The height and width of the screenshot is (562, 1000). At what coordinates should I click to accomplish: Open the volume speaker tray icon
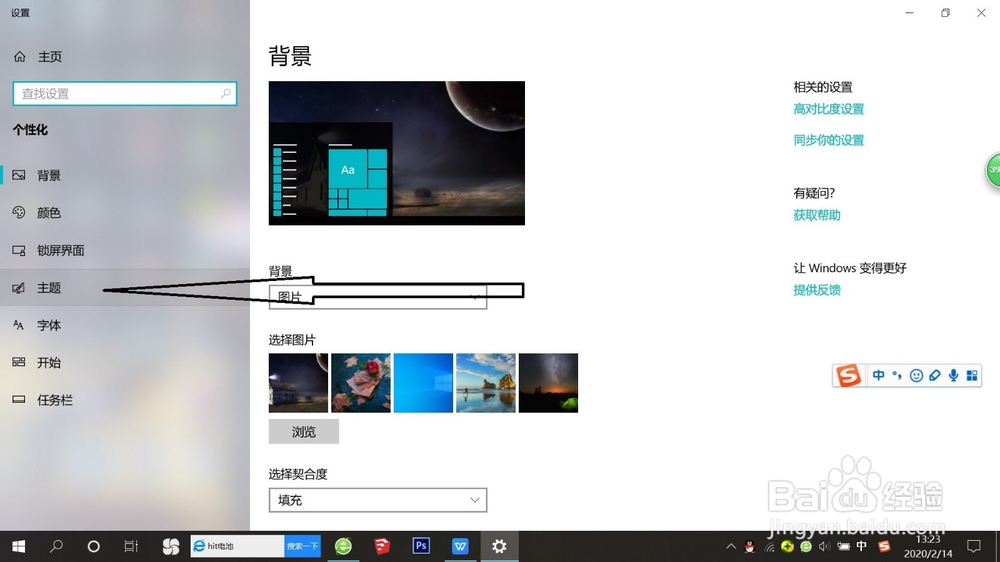(825, 547)
